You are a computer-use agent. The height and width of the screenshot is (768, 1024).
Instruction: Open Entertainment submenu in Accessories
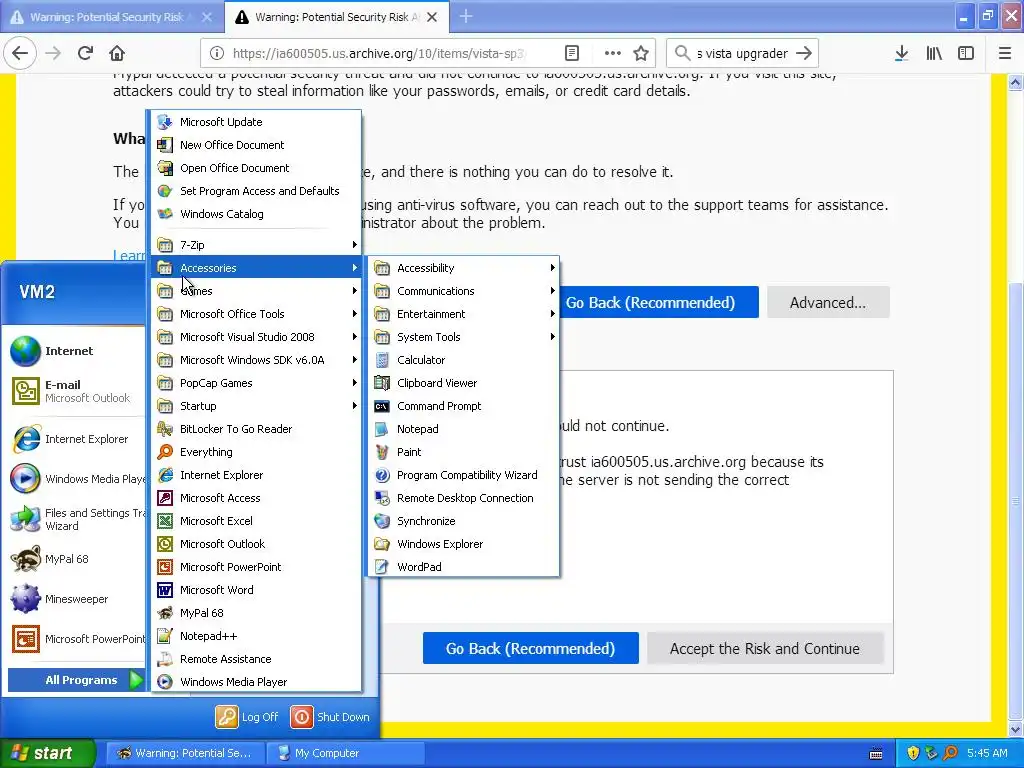point(464,313)
